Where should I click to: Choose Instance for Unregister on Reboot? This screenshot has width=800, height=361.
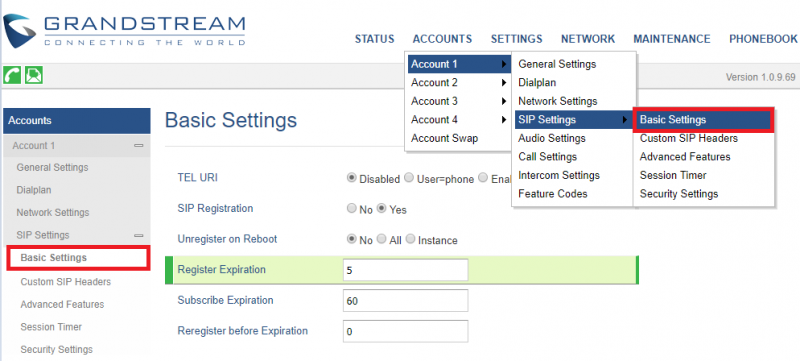pos(410,239)
